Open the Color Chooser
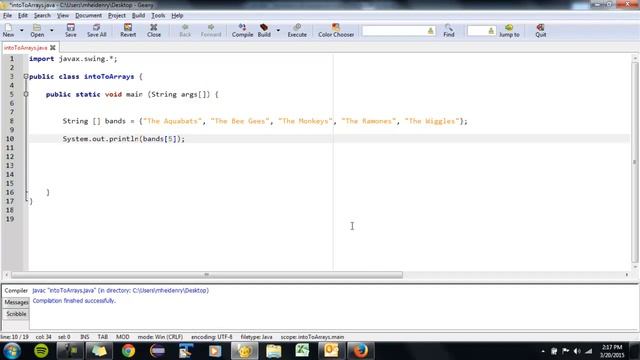The height and width of the screenshot is (360, 640). [336, 30]
